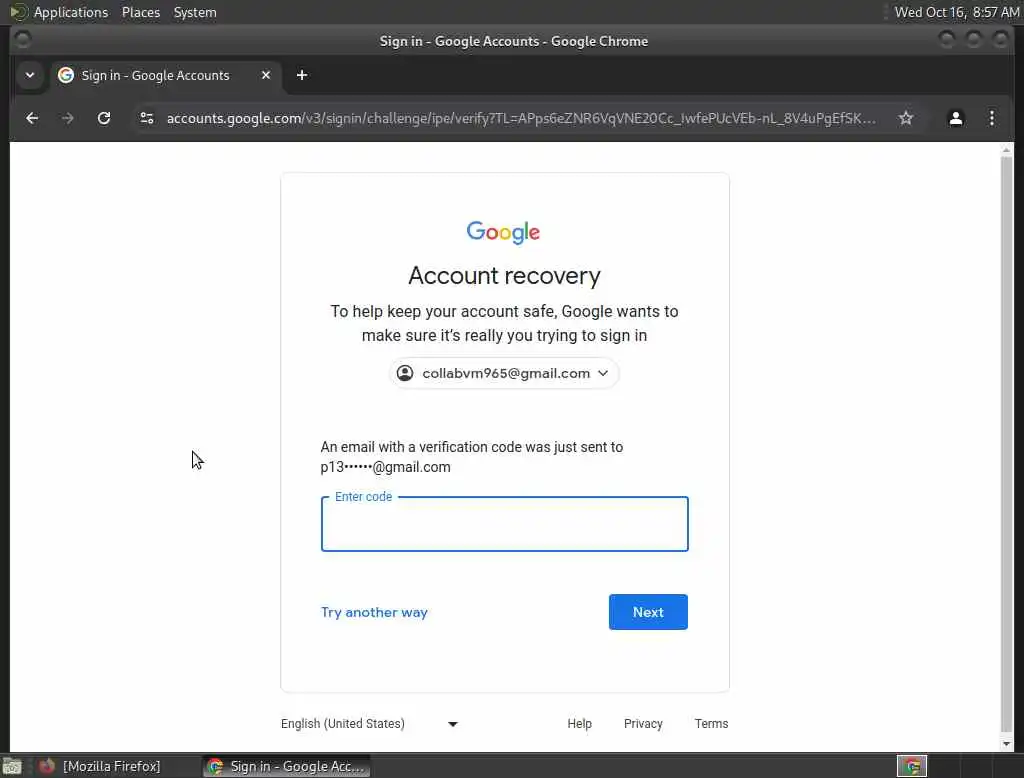The image size is (1024, 778).
Task: Click the scrollbar up arrow
Action: point(1006,150)
